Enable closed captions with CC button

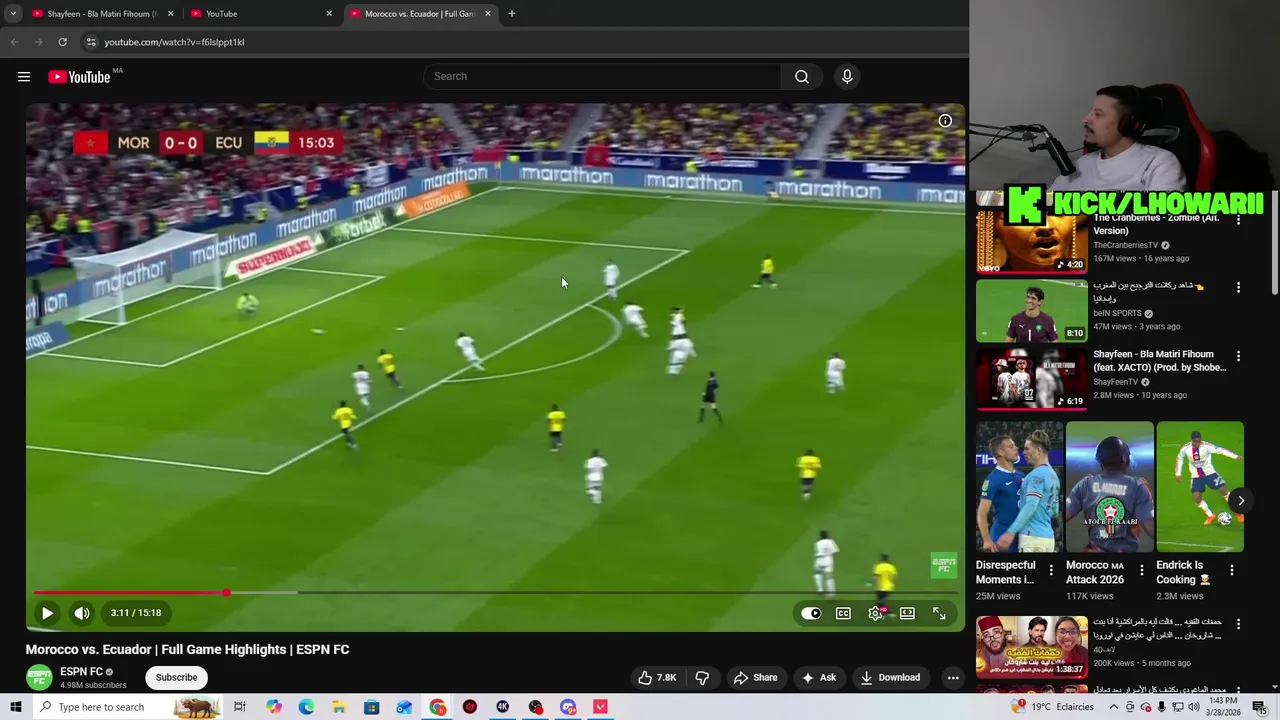point(843,613)
